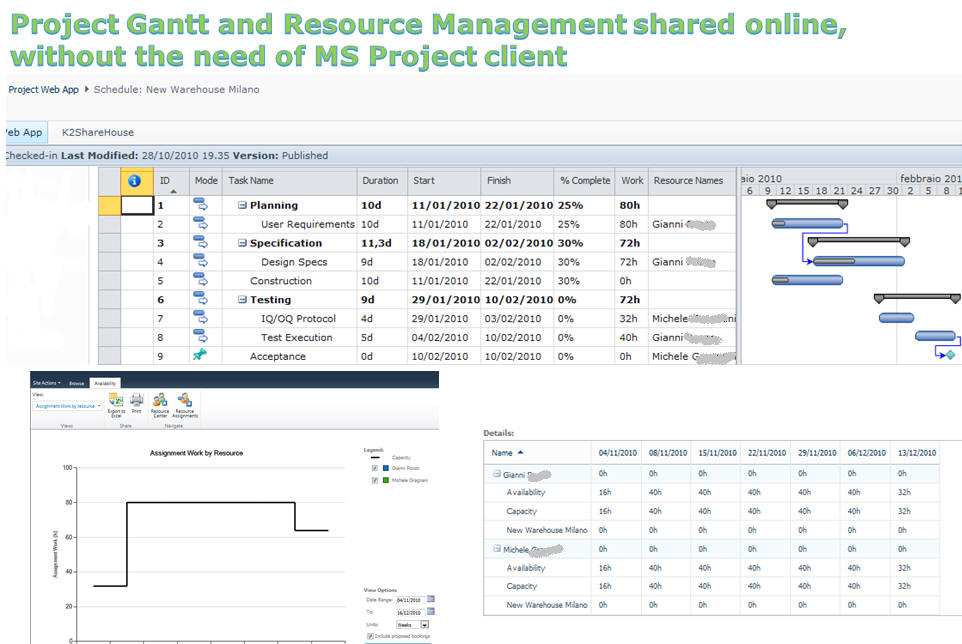Viewport: 962px width, 644px height.
Task: Select the Availability ribbon tab
Action: (x=105, y=383)
